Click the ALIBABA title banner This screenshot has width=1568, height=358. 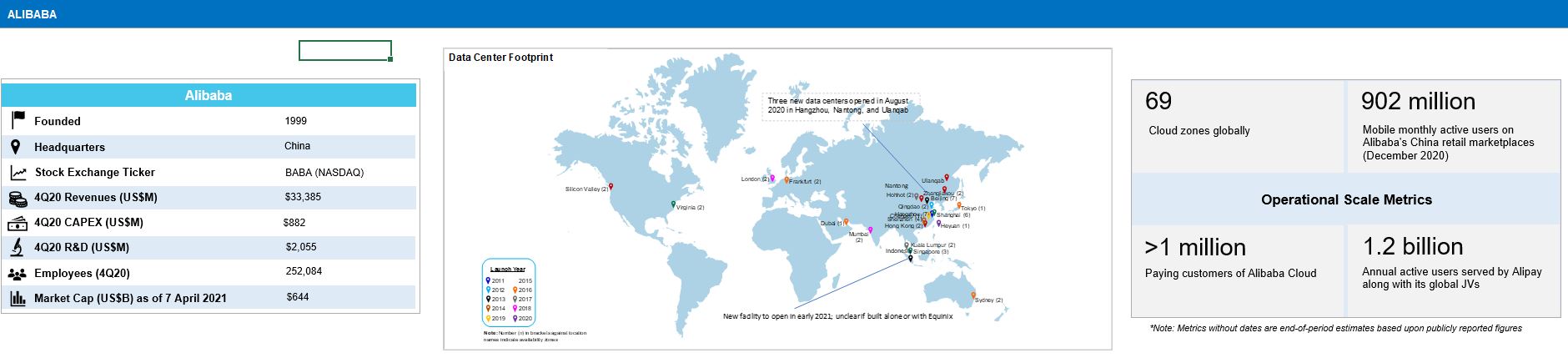pyautogui.click(x=32, y=14)
